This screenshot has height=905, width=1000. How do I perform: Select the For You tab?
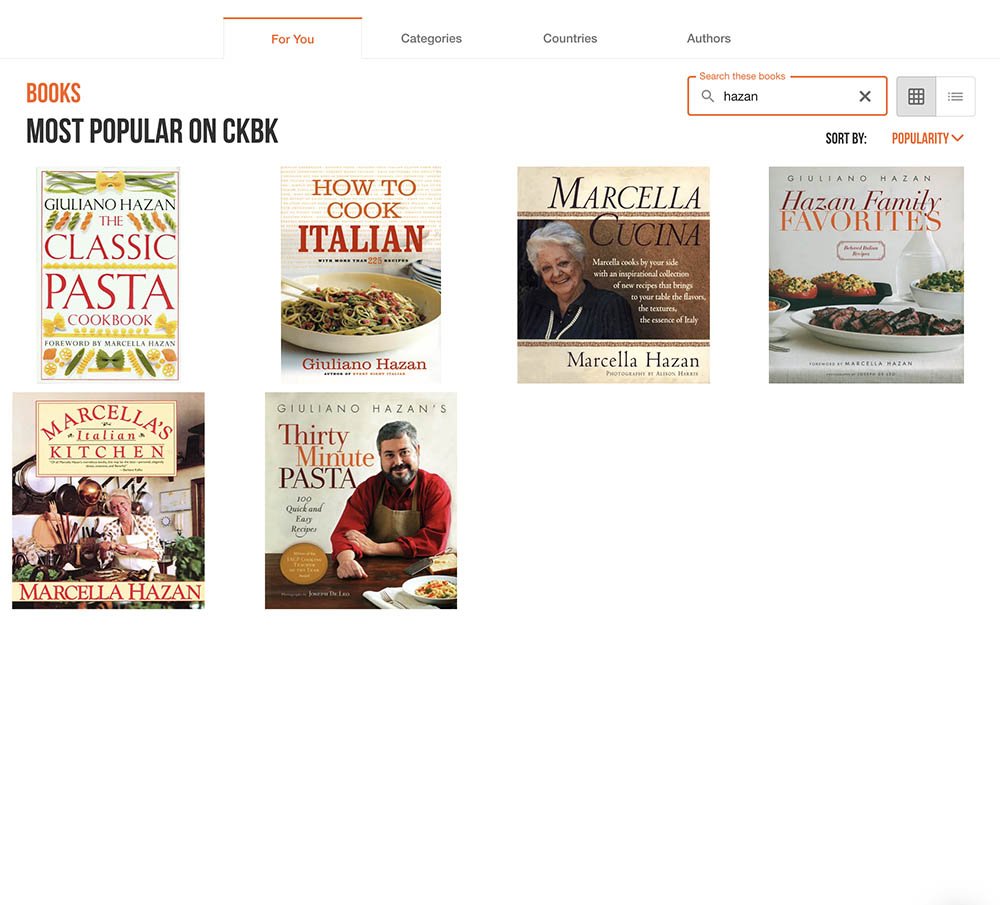(293, 39)
